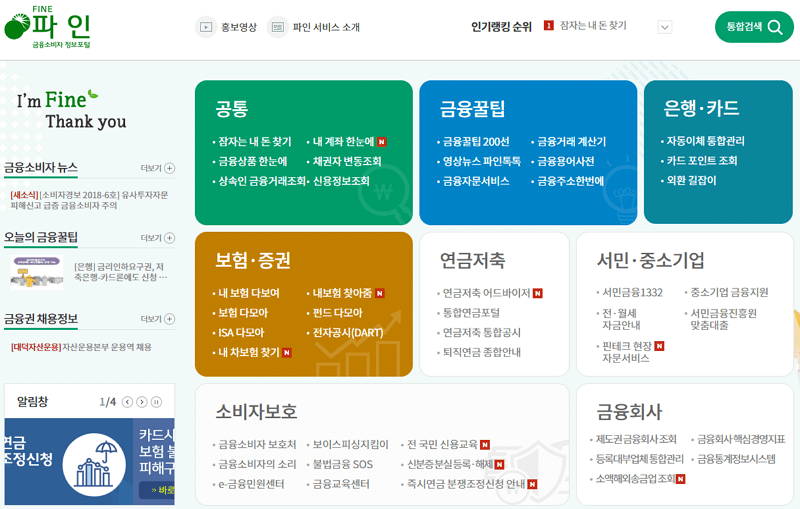Click the 서민금융1332 link
This screenshot has width=800, height=509.
pos(632,293)
